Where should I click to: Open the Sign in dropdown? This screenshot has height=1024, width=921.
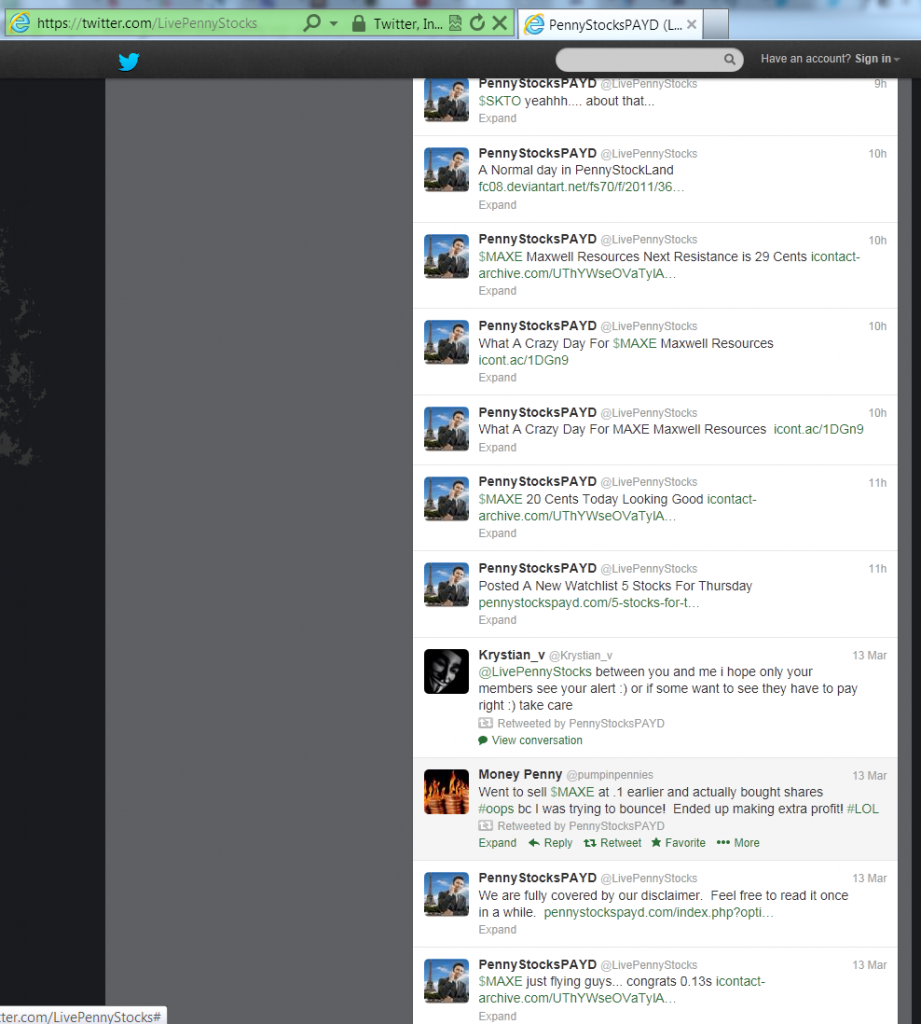click(877, 59)
